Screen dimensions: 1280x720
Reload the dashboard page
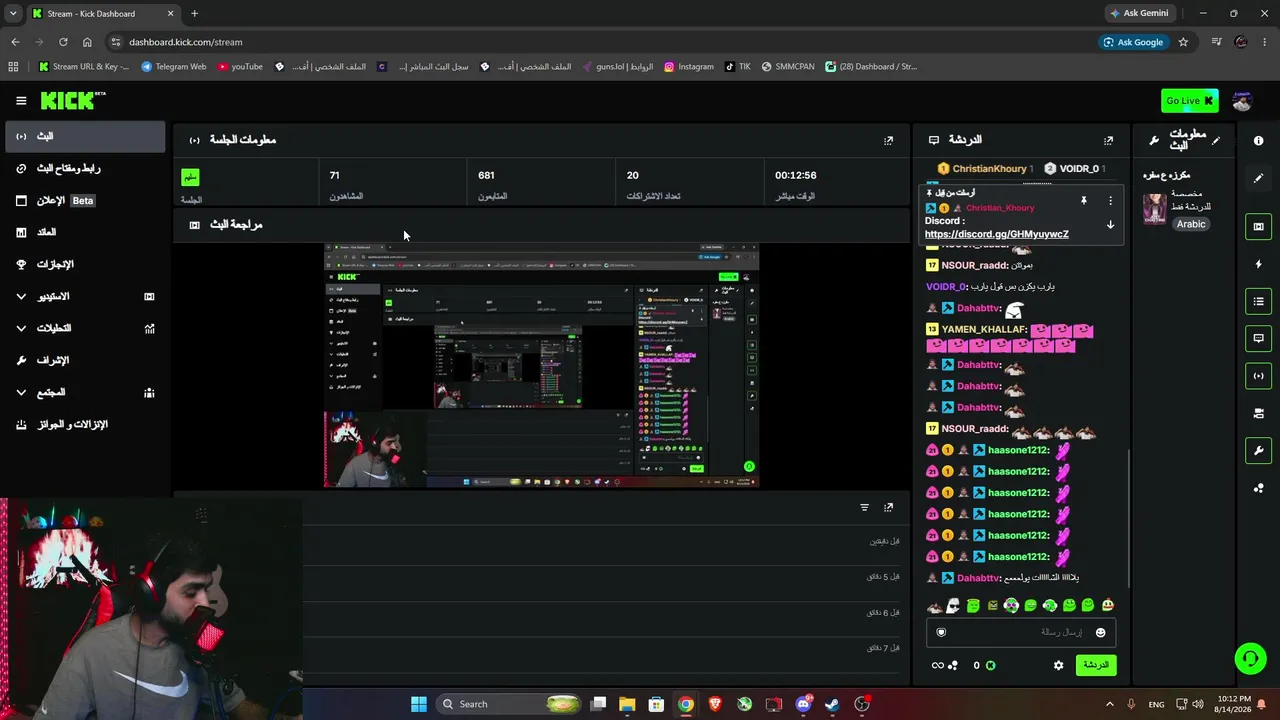point(63,42)
